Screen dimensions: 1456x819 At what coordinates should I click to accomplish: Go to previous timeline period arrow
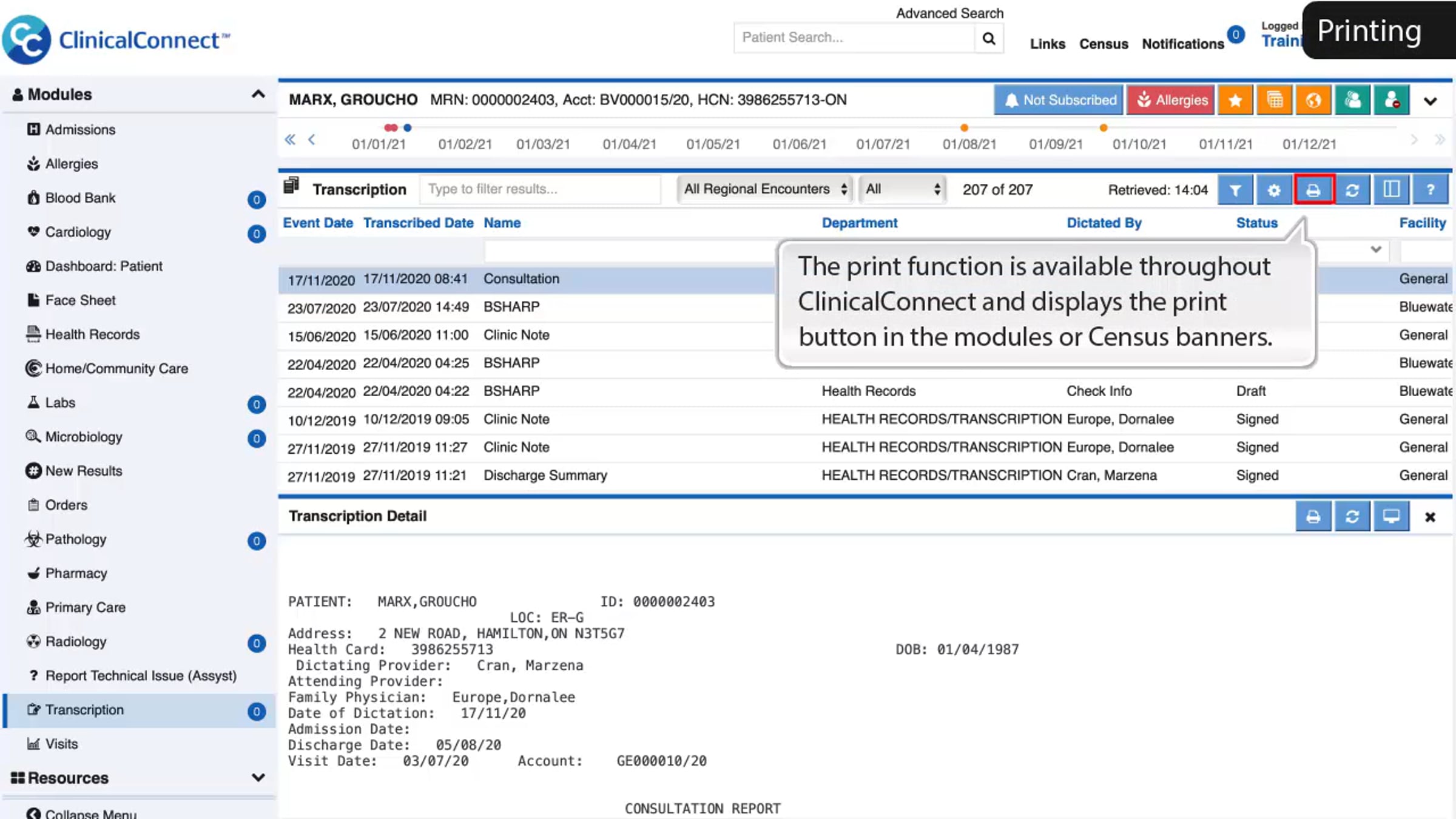point(312,140)
